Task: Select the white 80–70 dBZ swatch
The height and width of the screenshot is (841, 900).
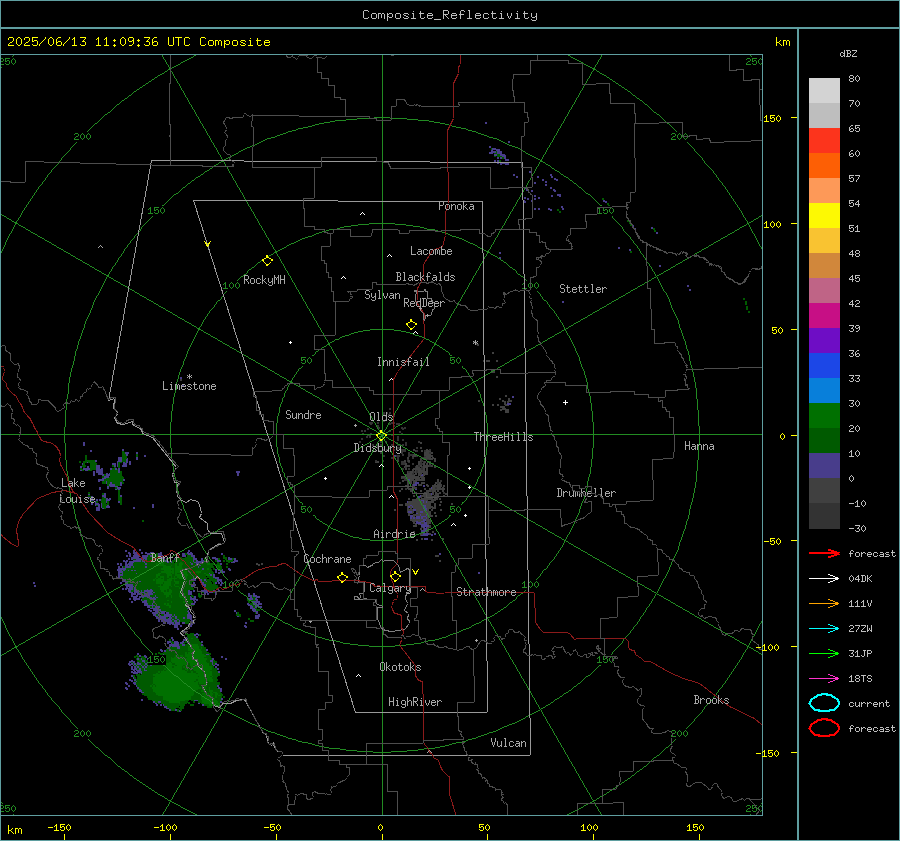Action: 824,90
